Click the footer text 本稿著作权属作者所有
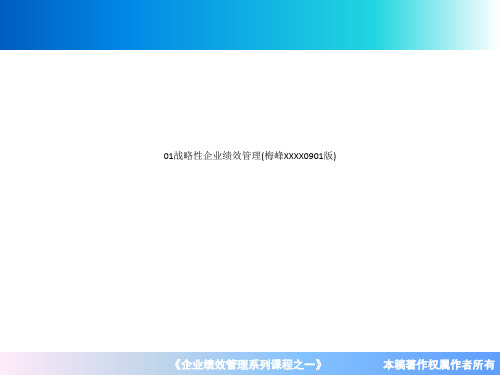The height and width of the screenshot is (375, 500). tap(439, 364)
